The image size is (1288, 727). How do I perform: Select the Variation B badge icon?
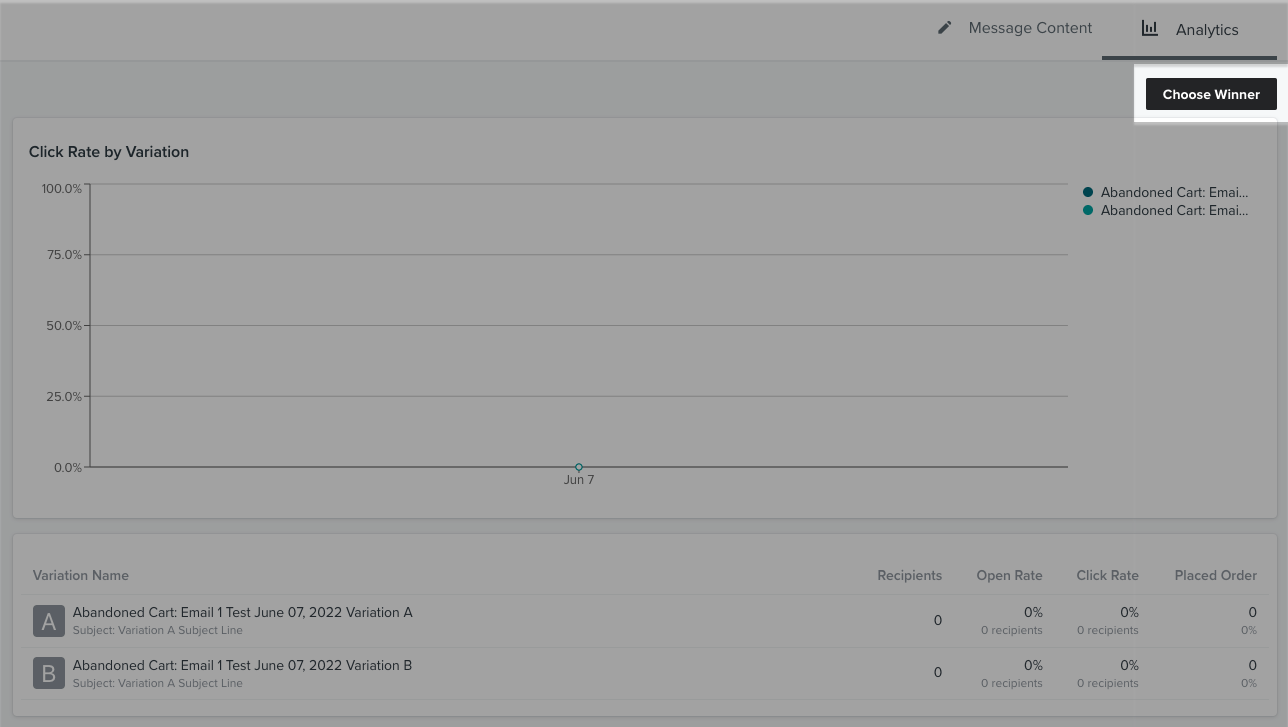click(x=48, y=672)
